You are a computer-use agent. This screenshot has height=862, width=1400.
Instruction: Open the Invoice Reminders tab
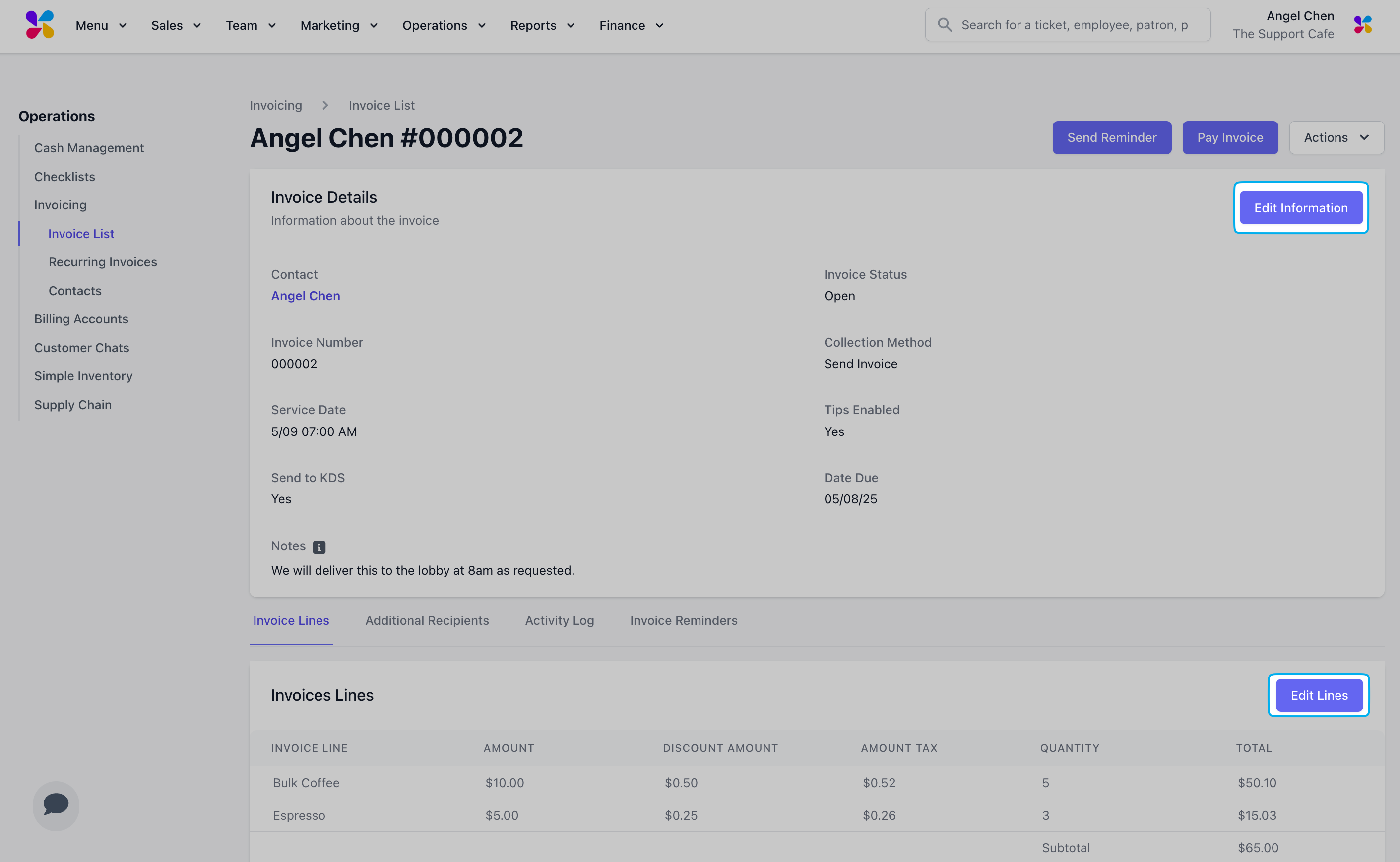coord(683,620)
